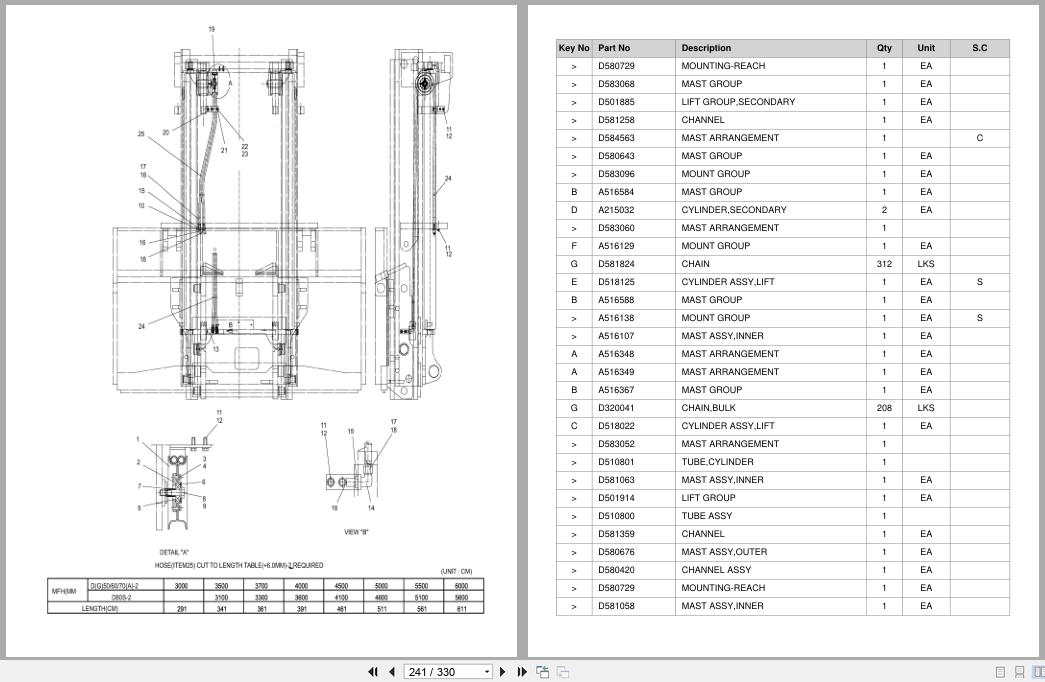
Task: Go to the first page
Action: click(373, 672)
